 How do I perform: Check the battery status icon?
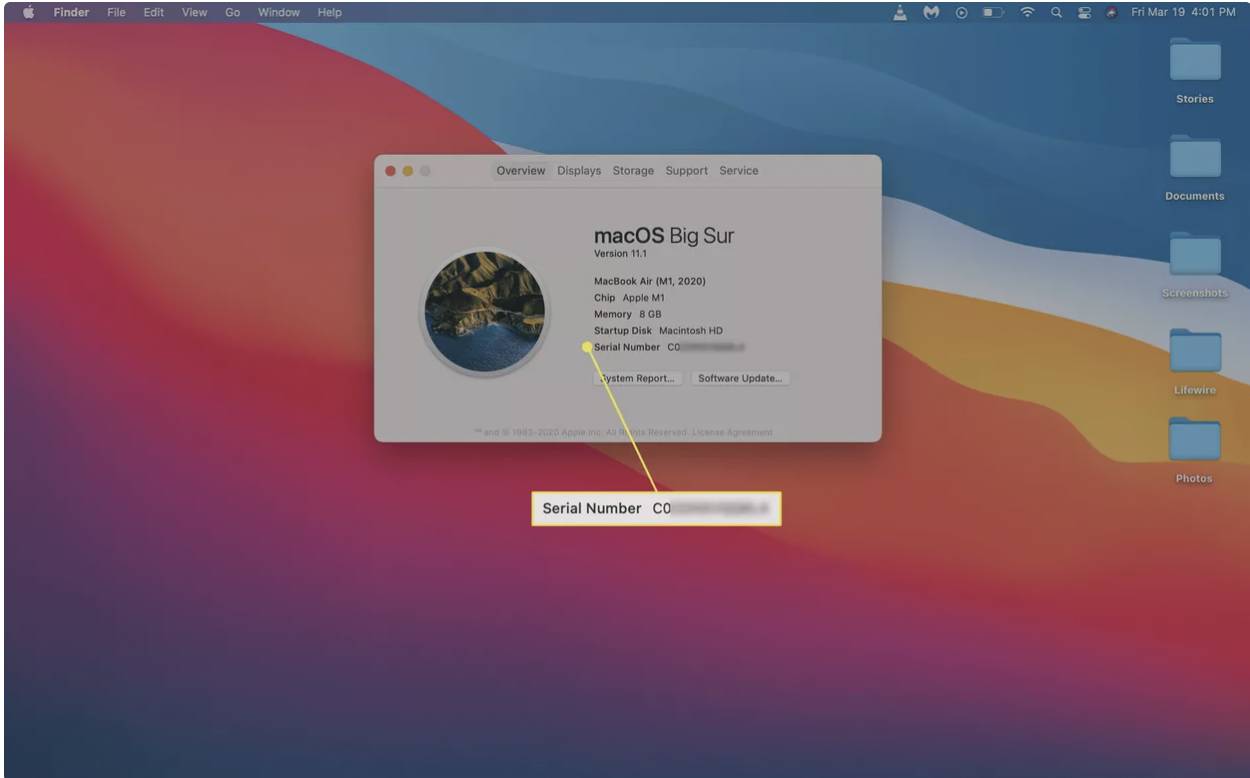[x=990, y=12]
